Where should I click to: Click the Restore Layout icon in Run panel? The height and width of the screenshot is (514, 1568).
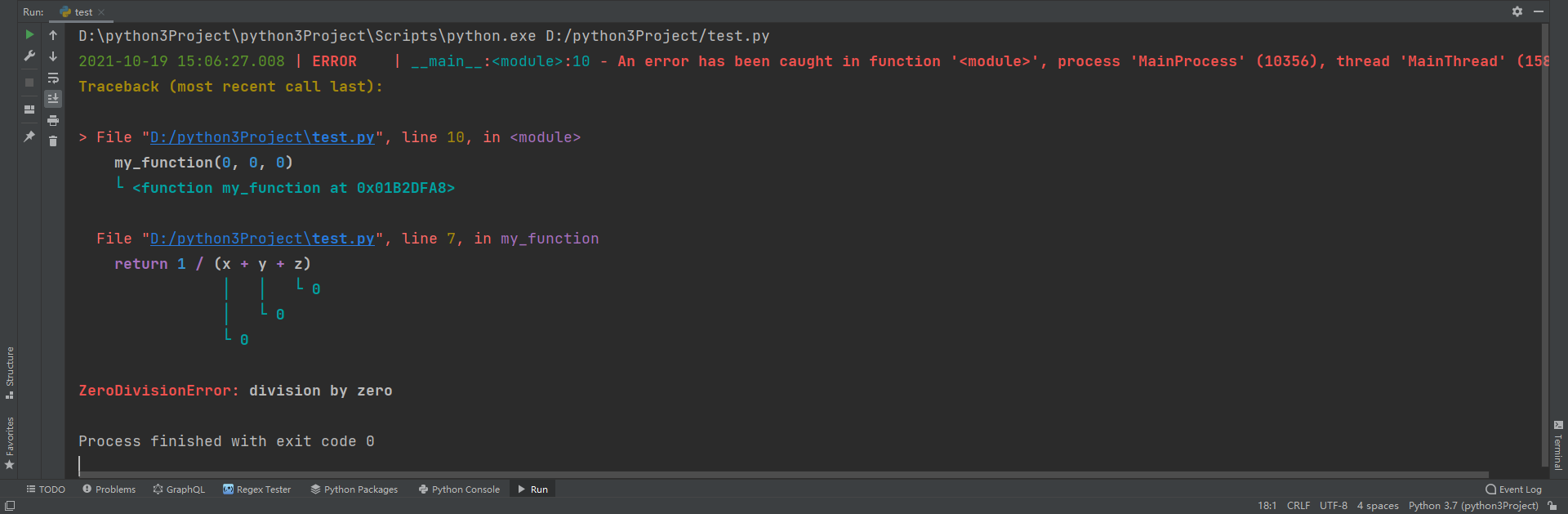(x=29, y=110)
